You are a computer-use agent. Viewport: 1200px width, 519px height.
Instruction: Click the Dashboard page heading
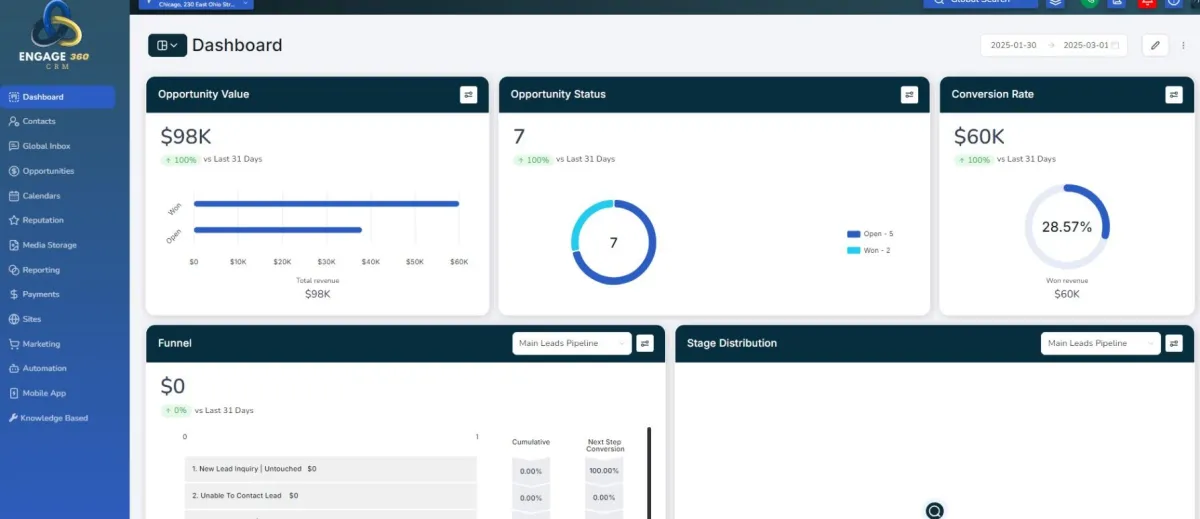click(237, 45)
